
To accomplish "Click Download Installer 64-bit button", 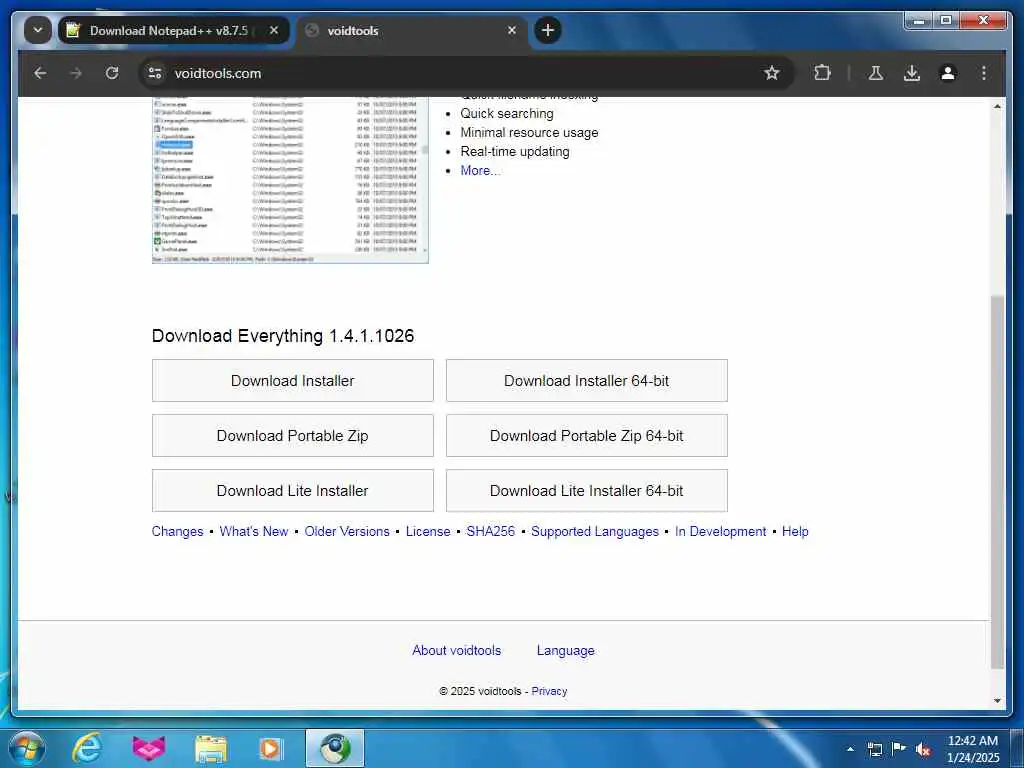I will (586, 381).
